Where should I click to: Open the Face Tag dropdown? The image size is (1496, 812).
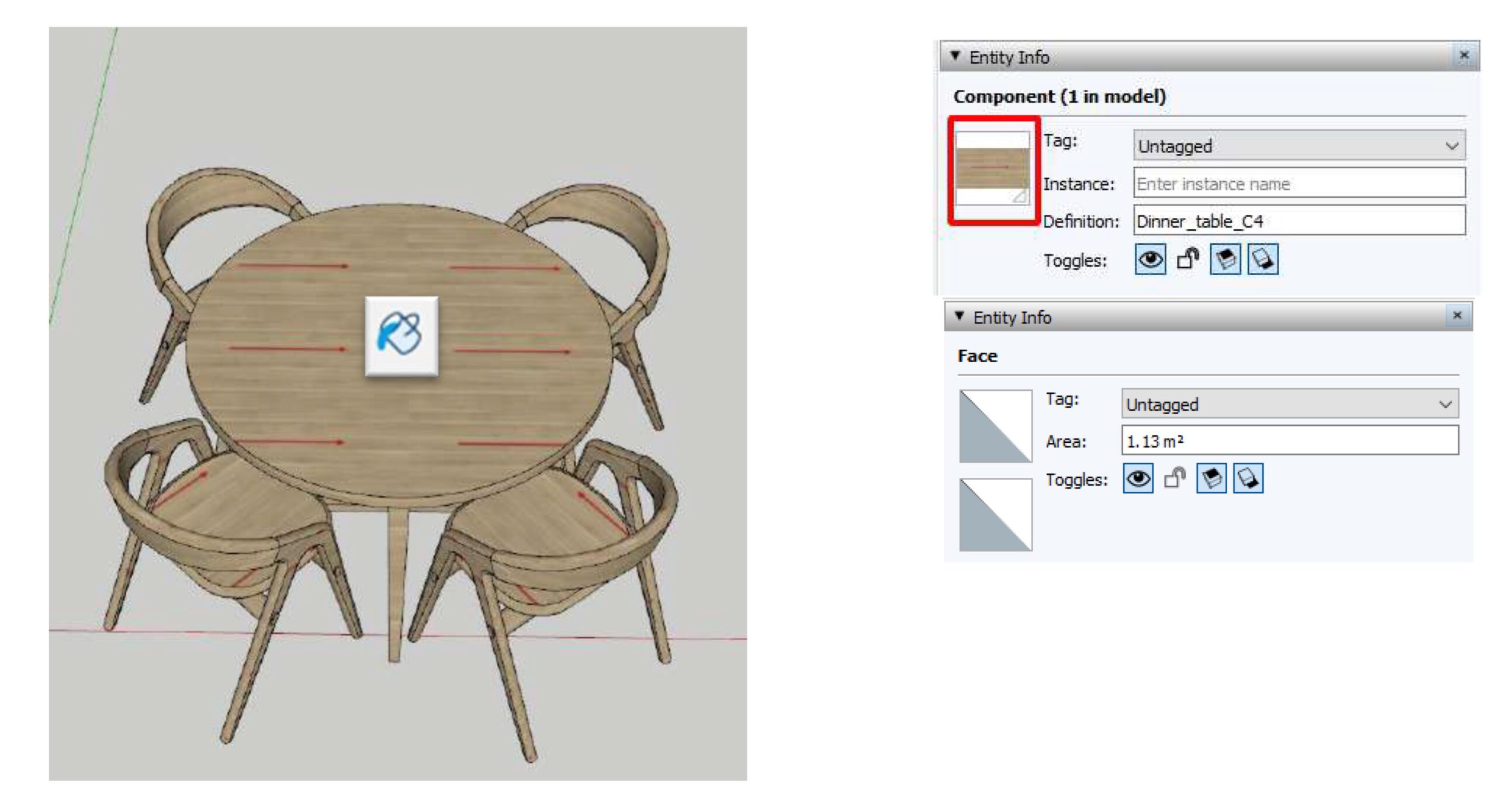(1289, 404)
